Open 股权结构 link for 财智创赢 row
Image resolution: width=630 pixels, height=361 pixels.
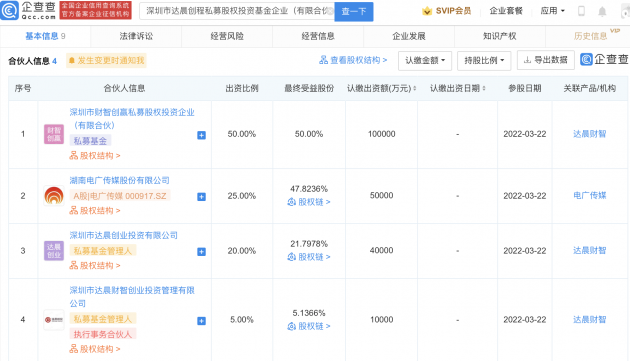click(x=95, y=156)
